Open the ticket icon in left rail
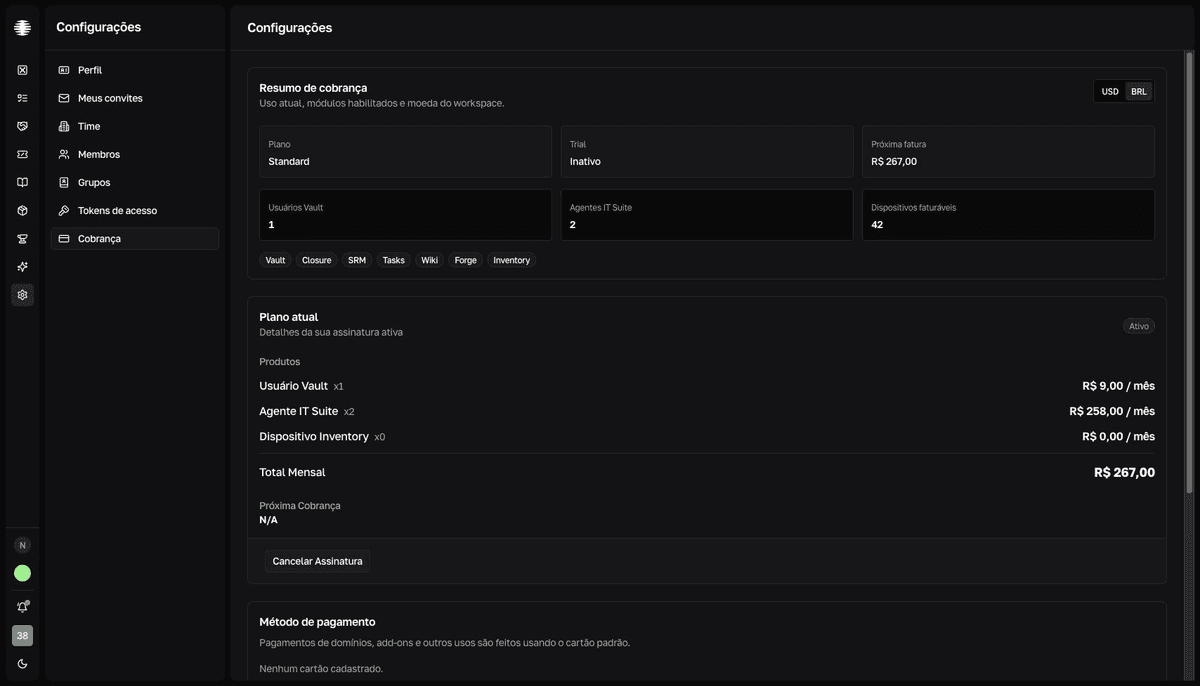Viewport: 1200px width, 686px height. [x=22, y=154]
